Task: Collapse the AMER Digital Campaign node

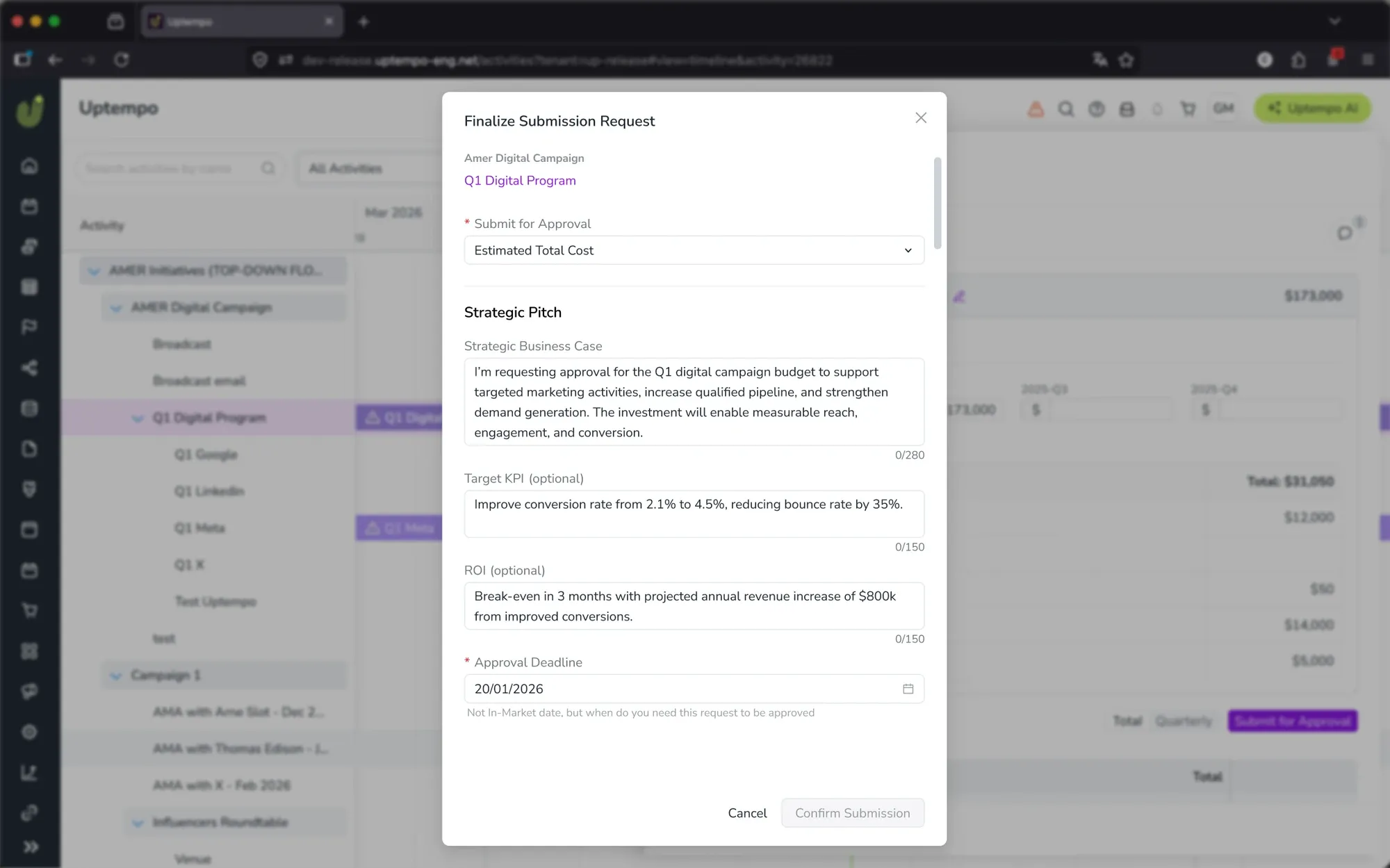Action: tap(116, 308)
